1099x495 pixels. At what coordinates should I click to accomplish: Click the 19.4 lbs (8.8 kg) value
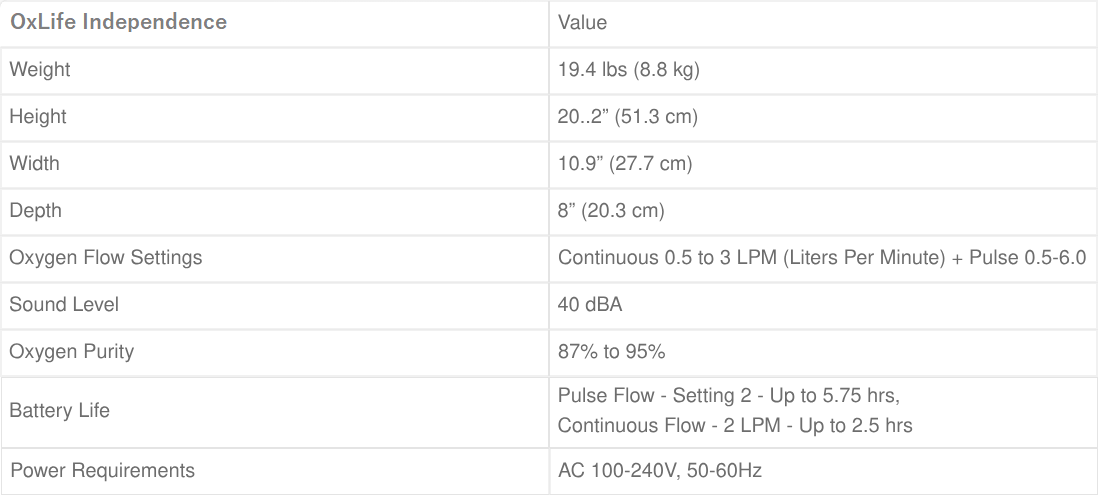point(629,70)
